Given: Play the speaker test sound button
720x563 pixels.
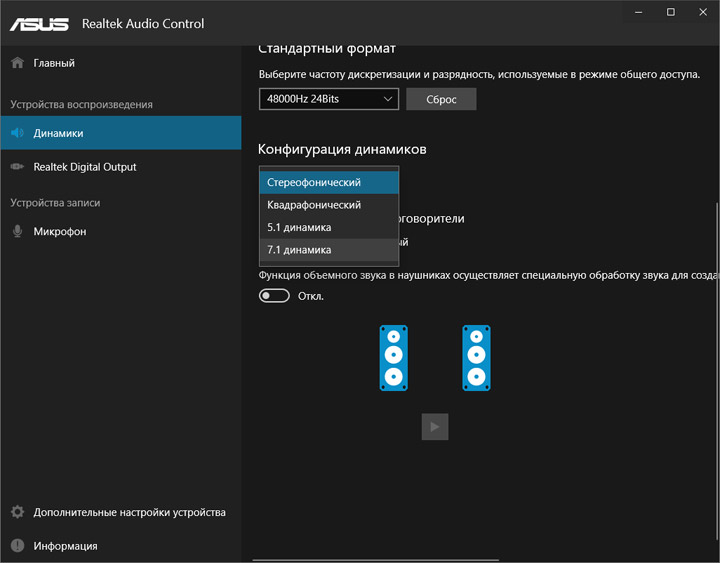Looking at the screenshot, I should [x=434, y=427].
